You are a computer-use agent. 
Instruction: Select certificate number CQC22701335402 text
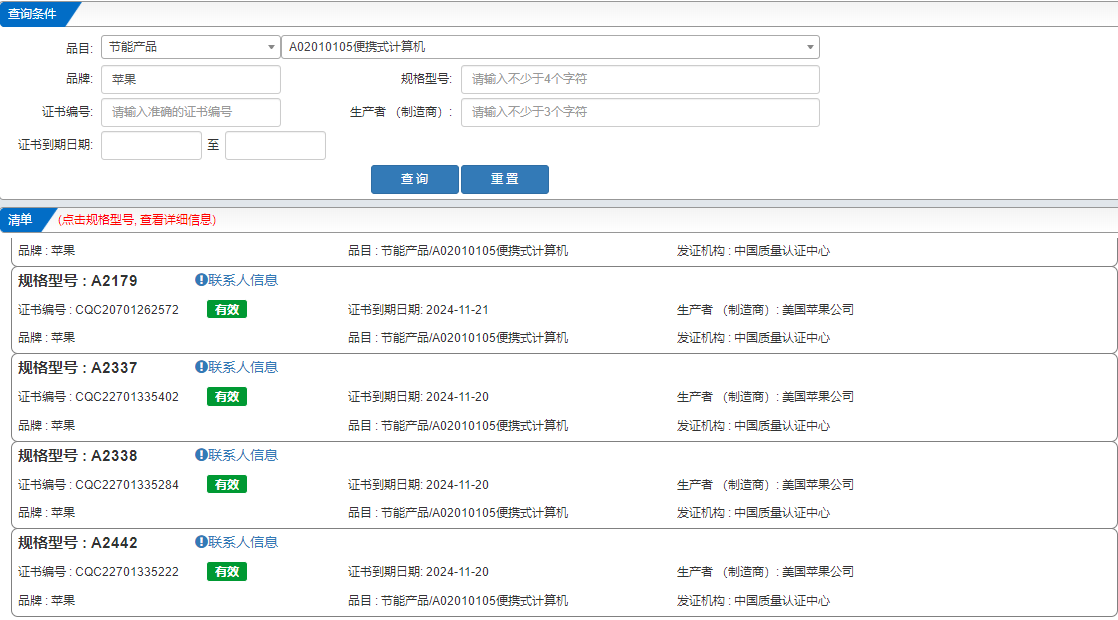click(127, 397)
